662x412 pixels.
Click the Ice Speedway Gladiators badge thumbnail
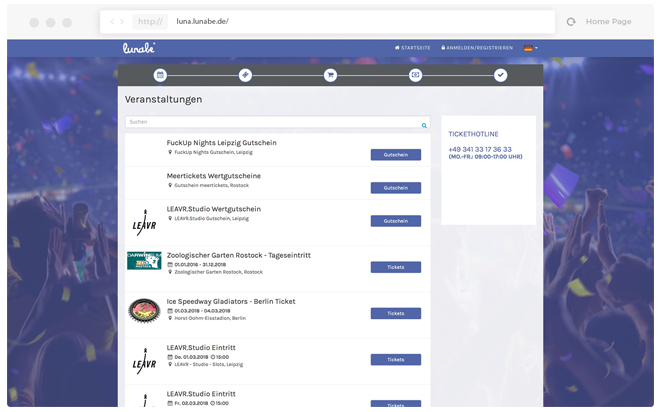click(x=144, y=311)
